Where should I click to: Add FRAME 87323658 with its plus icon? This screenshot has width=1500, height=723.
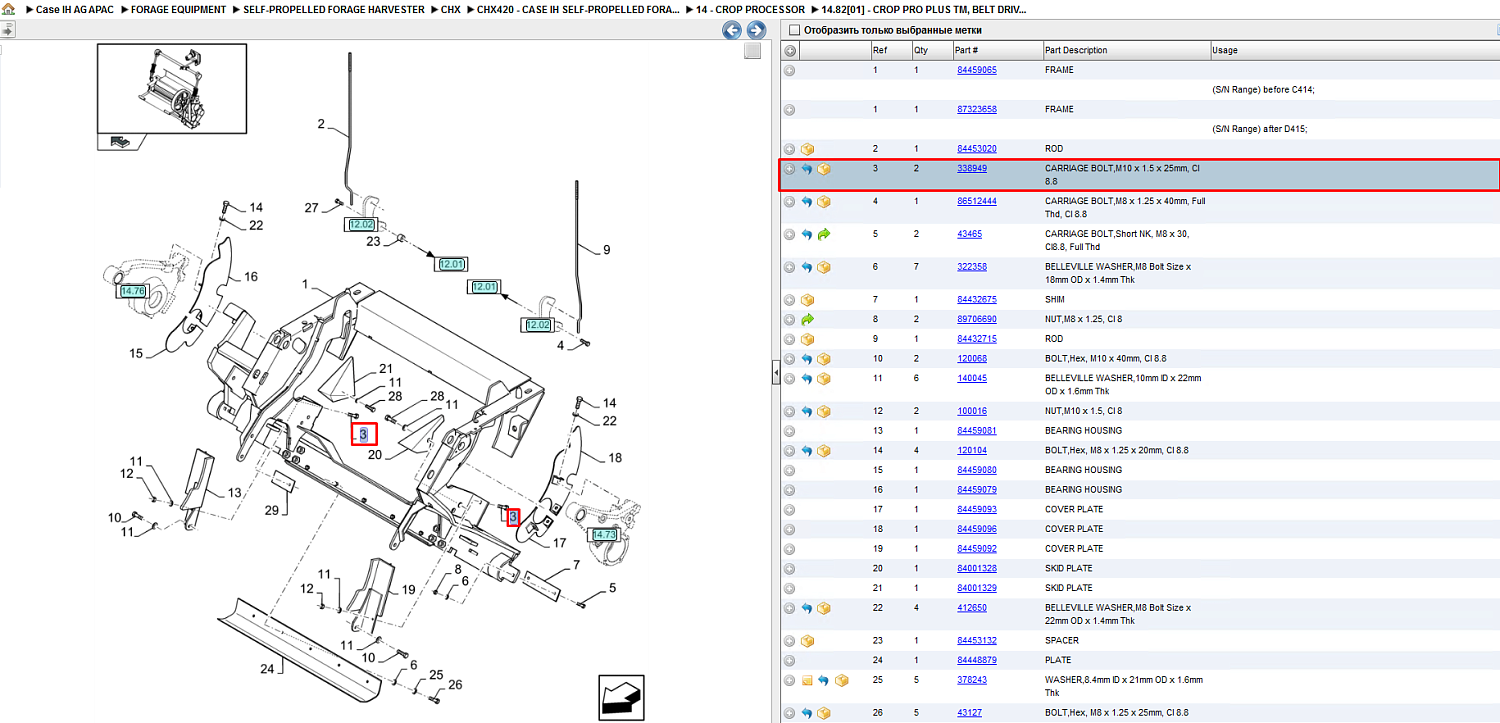pyautogui.click(x=789, y=109)
